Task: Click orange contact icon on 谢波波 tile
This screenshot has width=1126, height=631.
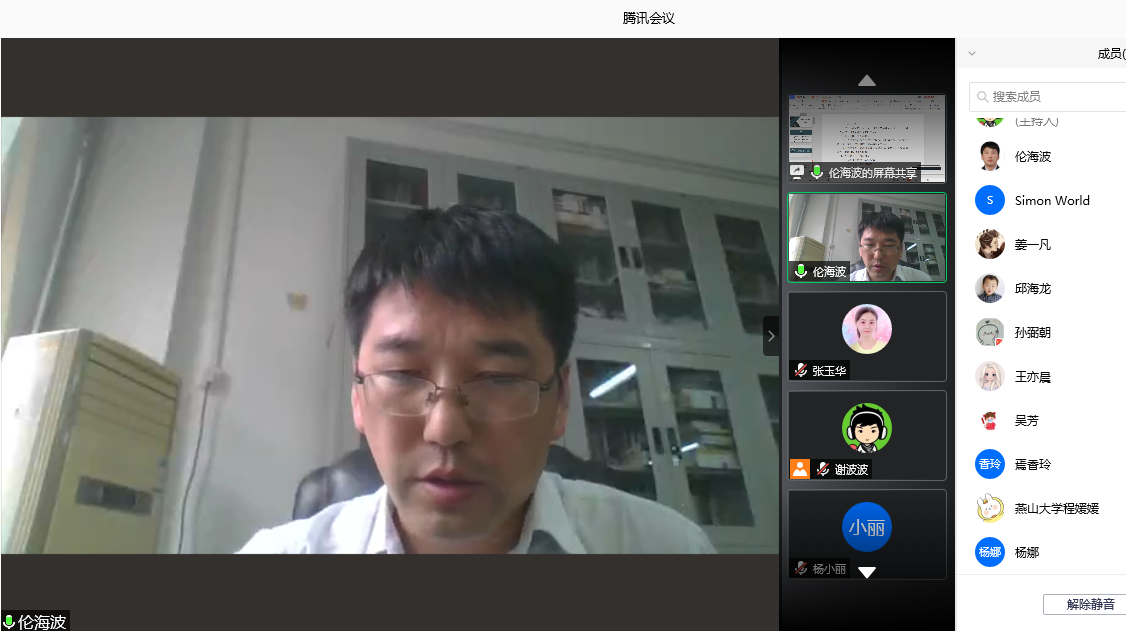Action: (x=799, y=469)
